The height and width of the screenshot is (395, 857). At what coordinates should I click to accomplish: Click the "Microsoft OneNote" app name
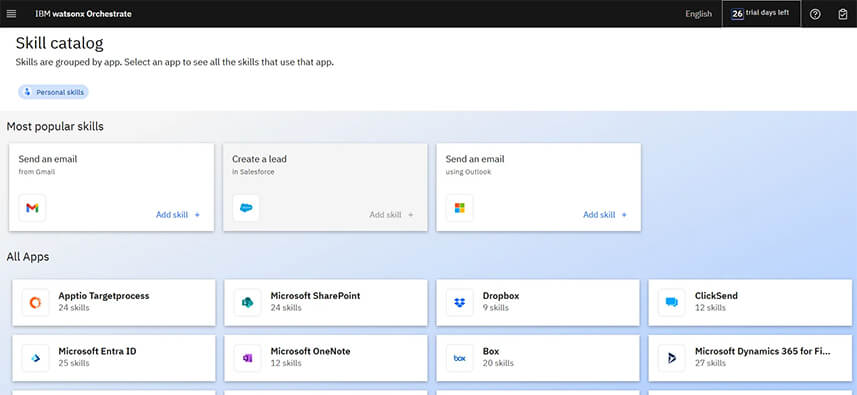(310, 351)
